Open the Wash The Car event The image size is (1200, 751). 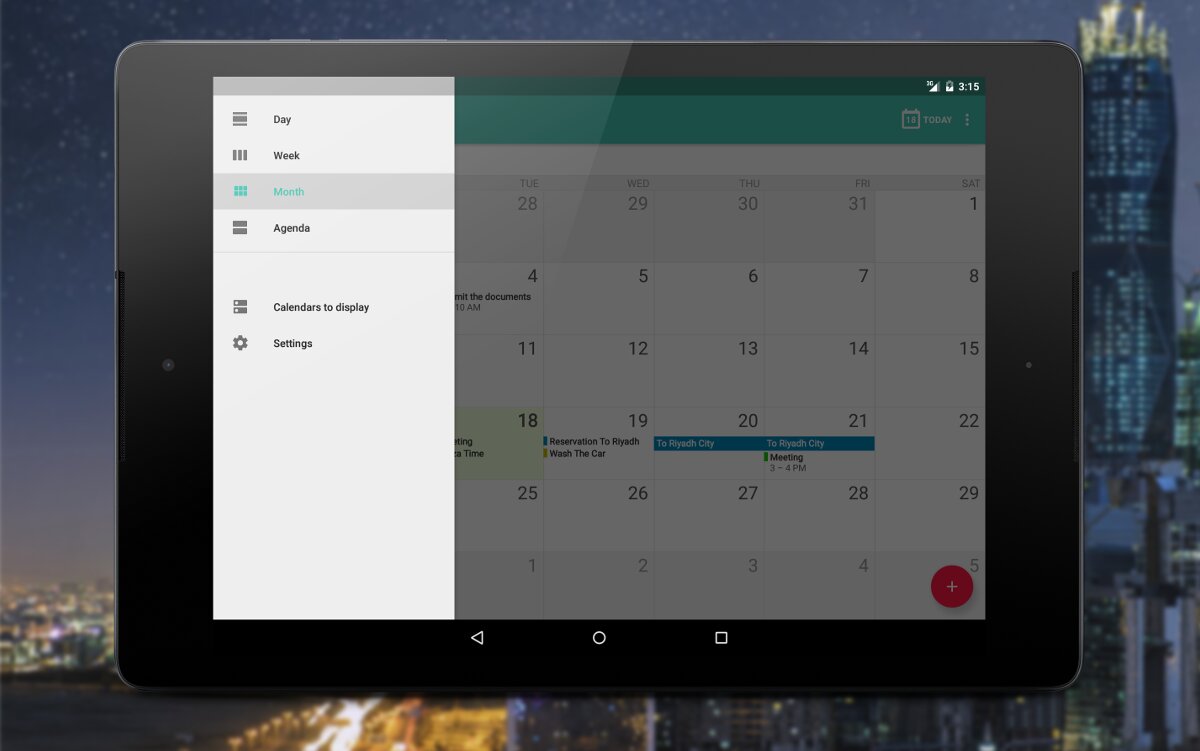(x=578, y=454)
